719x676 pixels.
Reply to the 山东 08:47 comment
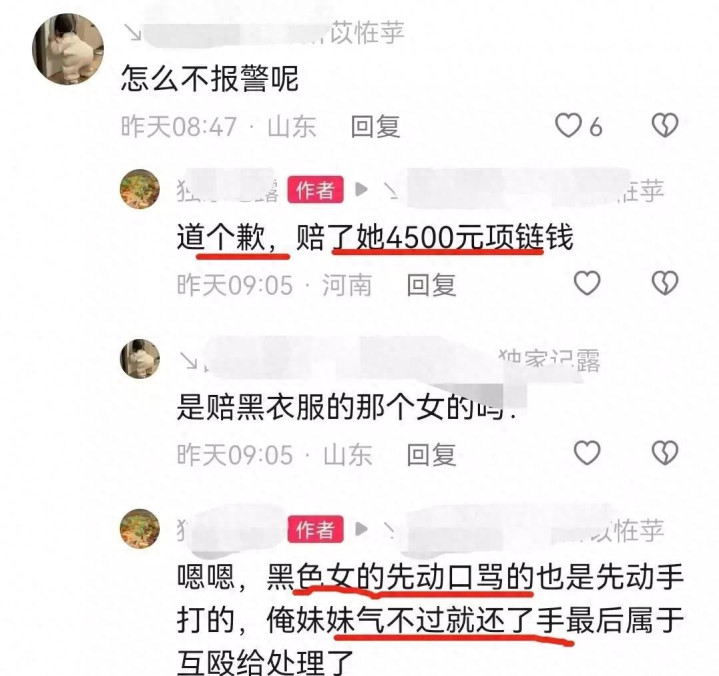click(375, 127)
